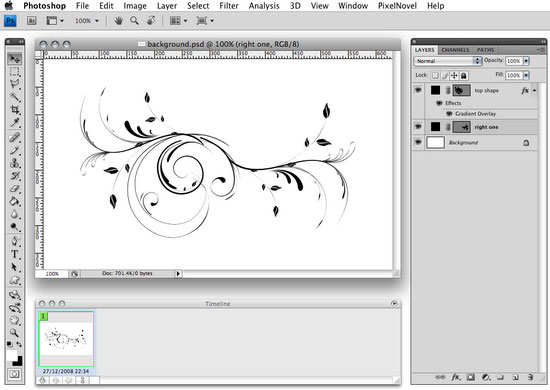This screenshot has height=390, width=550.
Task: Select the Brush tool
Action: [14, 150]
